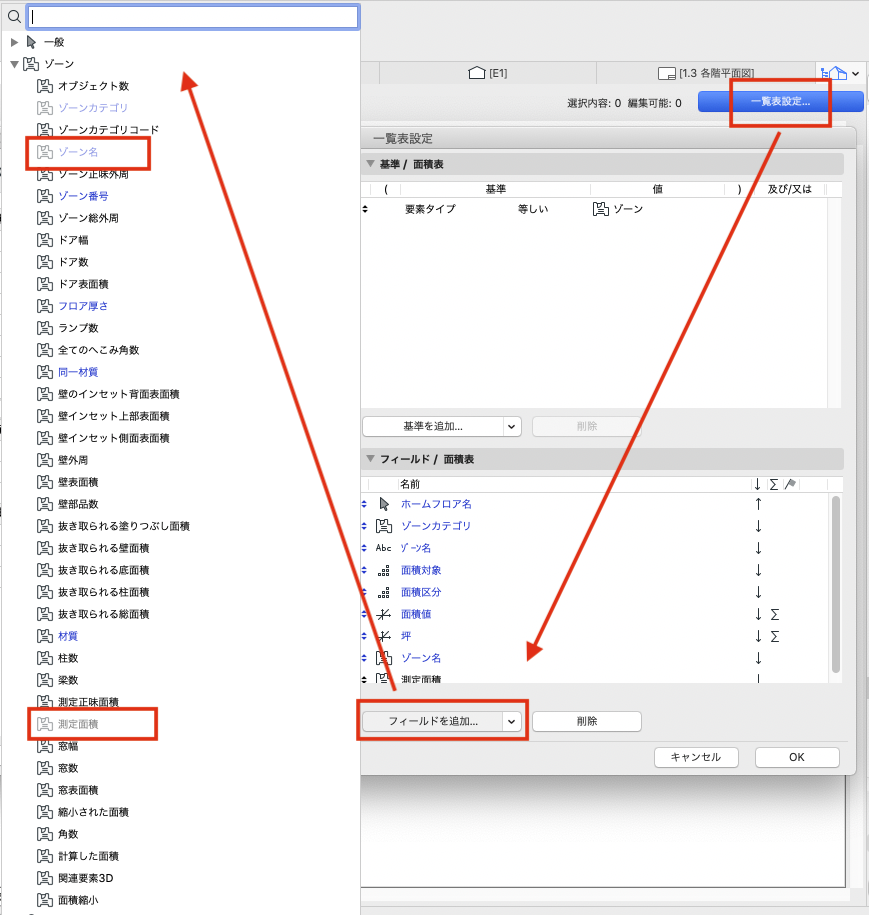Choose ゾーン名 in the field list

coord(78,152)
